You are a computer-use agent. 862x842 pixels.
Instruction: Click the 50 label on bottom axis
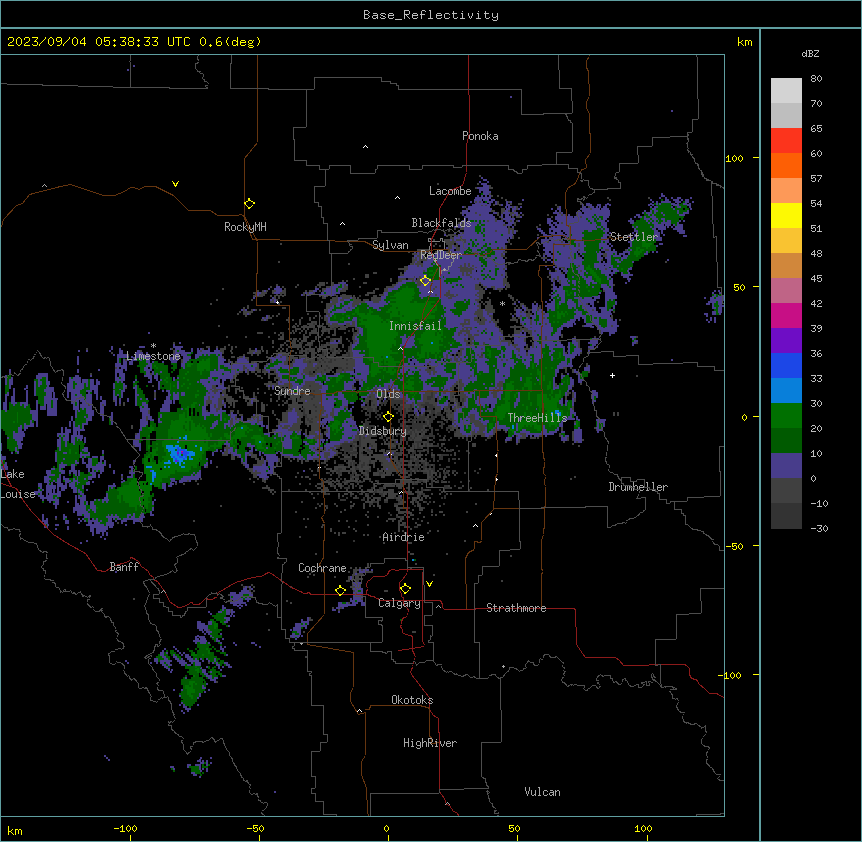(x=514, y=828)
